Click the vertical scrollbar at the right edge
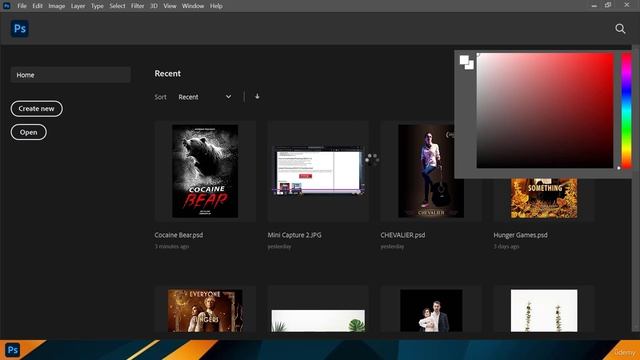Screen dimensions: 640x360 coord(636,188)
